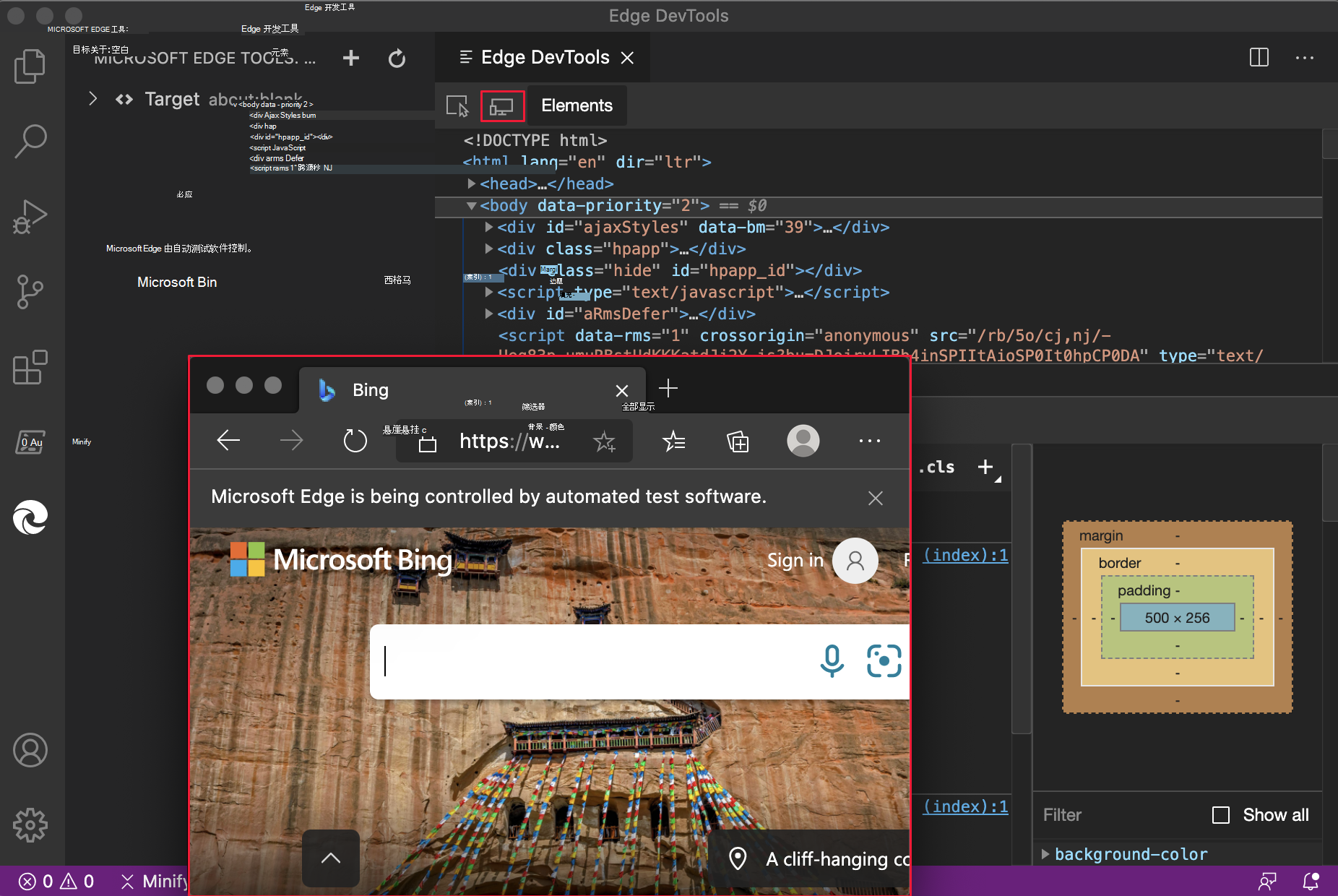Expand the background-color computed property
Image resolution: width=1338 pixels, height=896 pixels.
tap(1045, 854)
